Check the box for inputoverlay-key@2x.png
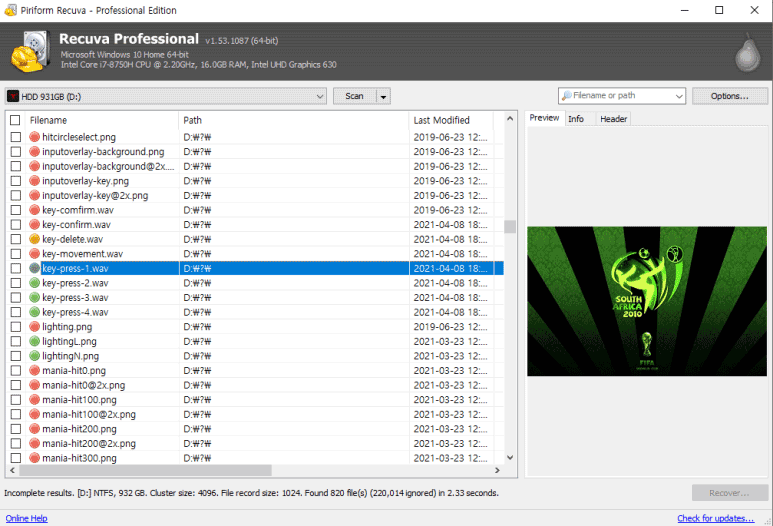 click(x=16, y=195)
